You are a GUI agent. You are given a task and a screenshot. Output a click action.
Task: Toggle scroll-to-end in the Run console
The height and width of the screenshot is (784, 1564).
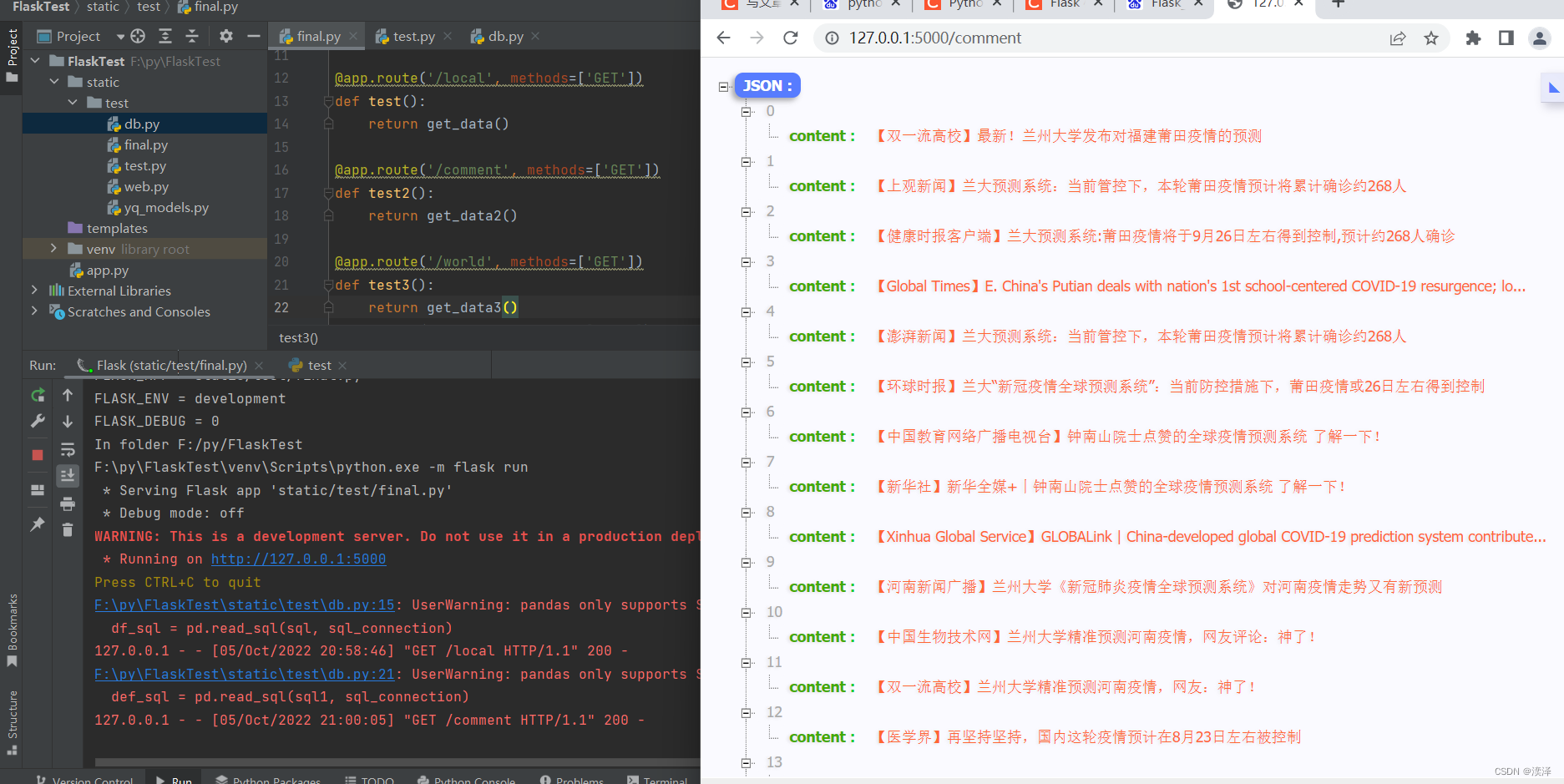[68, 475]
